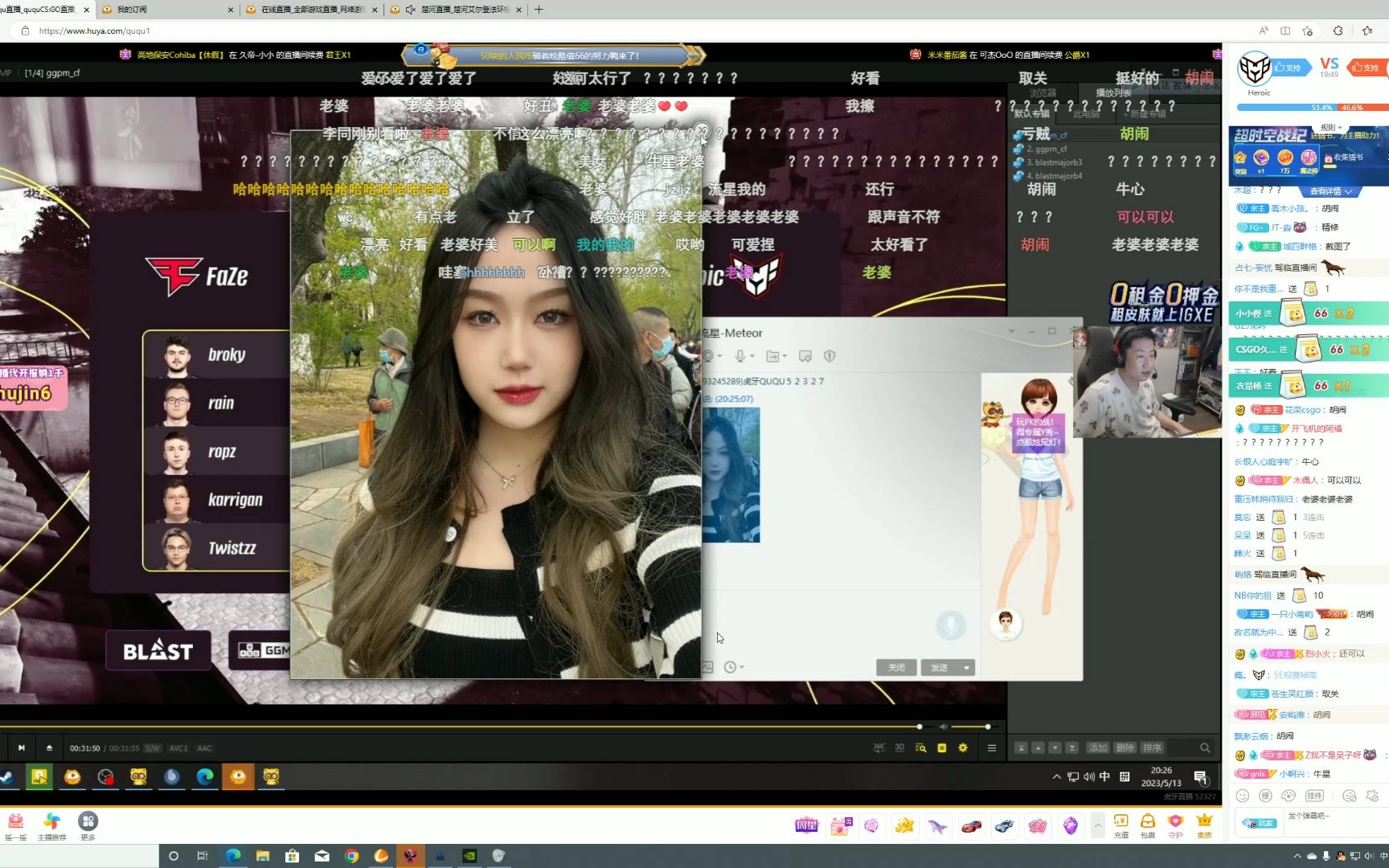Click the yellow square player icon
The height and width of the screenshot is (868, 1389).
[x=941, y=747]
